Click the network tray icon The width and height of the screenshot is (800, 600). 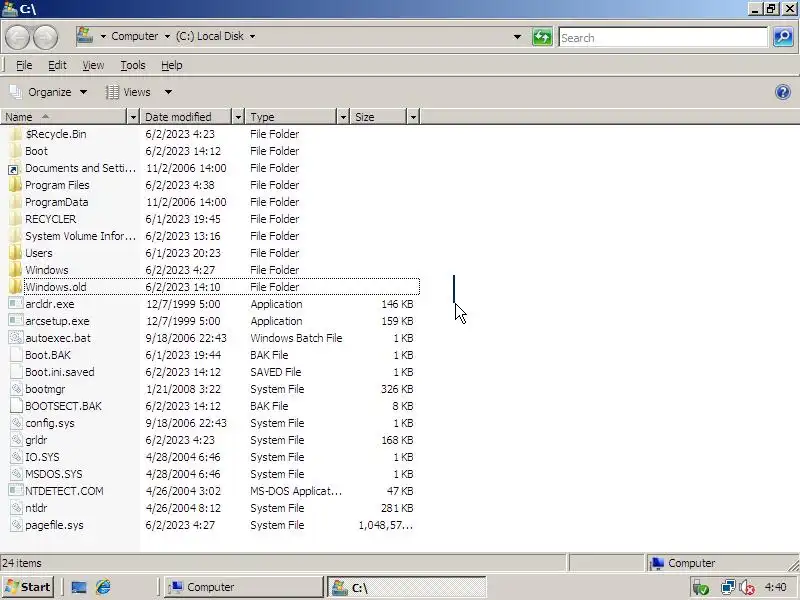click(728, 588)
